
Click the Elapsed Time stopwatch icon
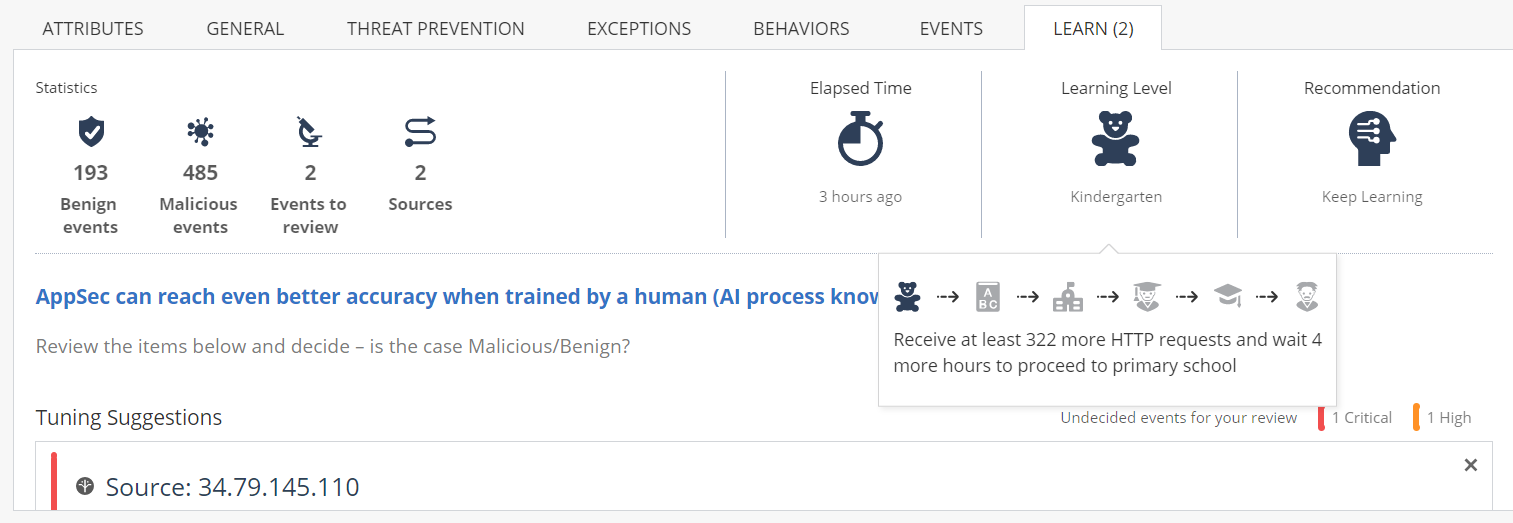(x=860, y=139)
